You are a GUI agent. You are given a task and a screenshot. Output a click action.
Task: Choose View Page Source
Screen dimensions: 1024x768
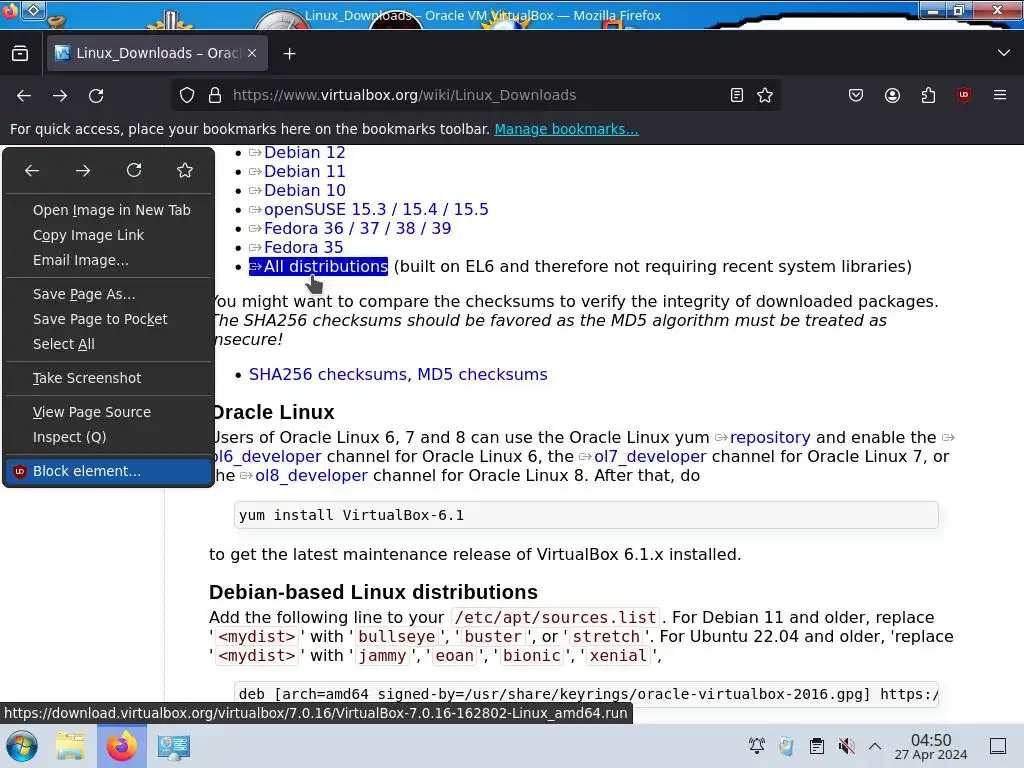[x=108, y=412]
